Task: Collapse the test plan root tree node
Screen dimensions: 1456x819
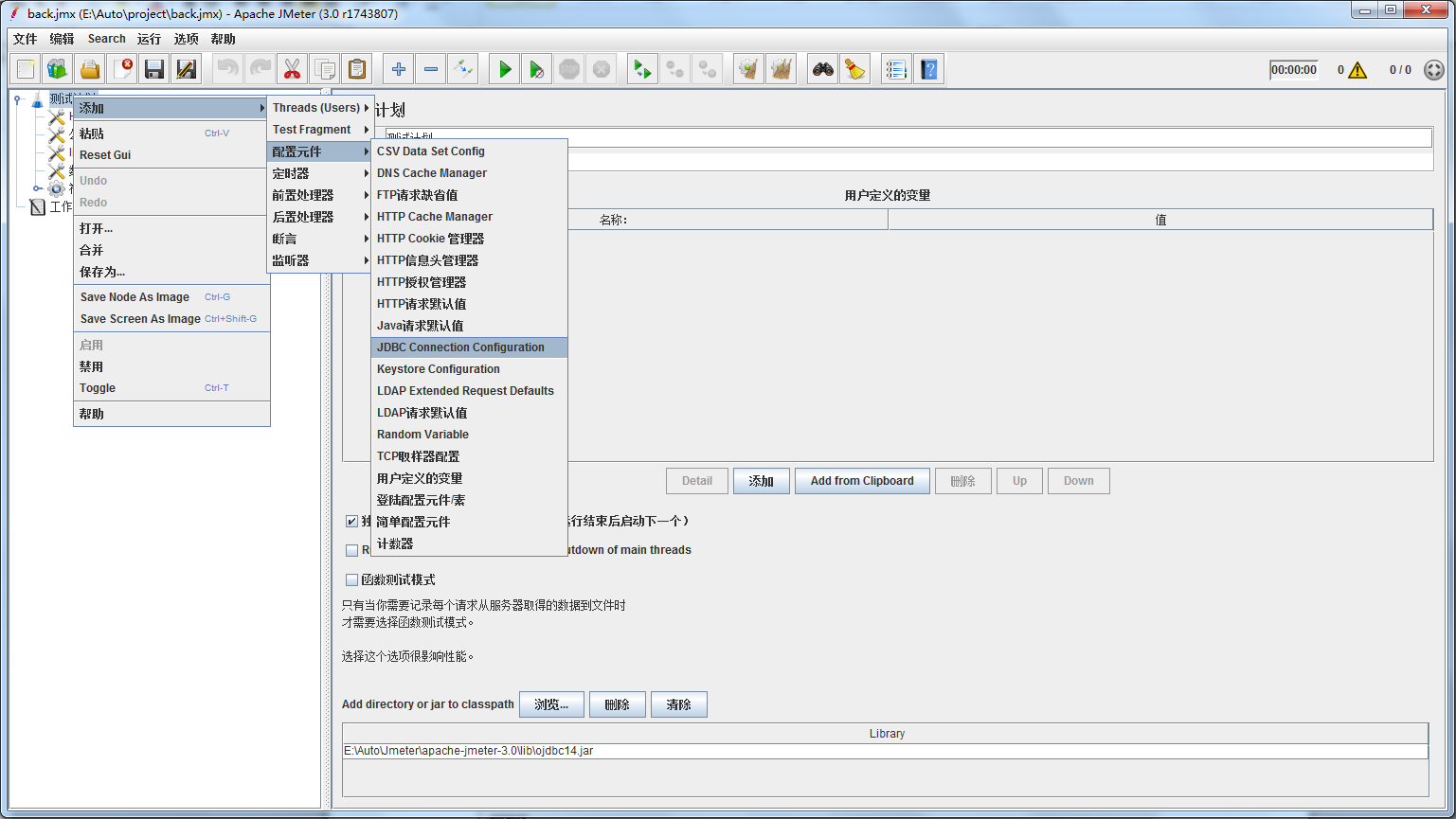Action: tap(17, 99)
